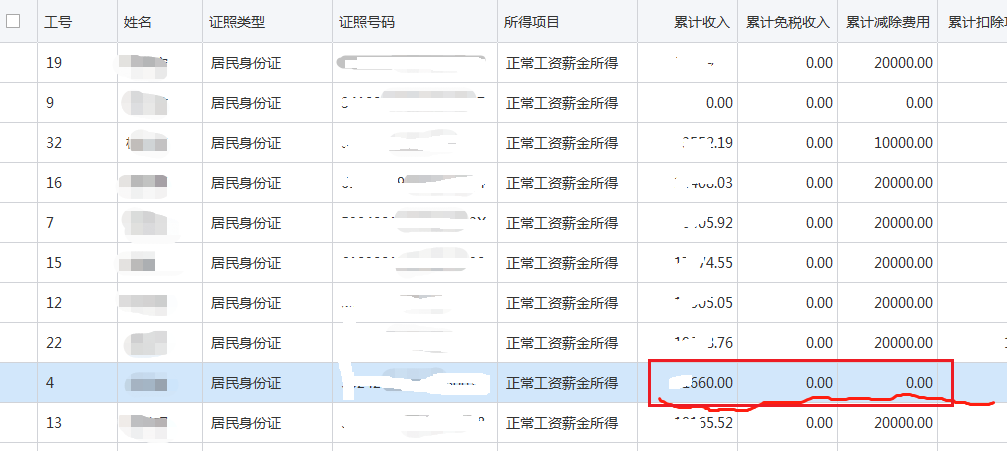Click 正常工资薪金所得 in the 工号 16 row
Image resolution: width=1007 pixels, height=451 pixels.
point(562,183)
